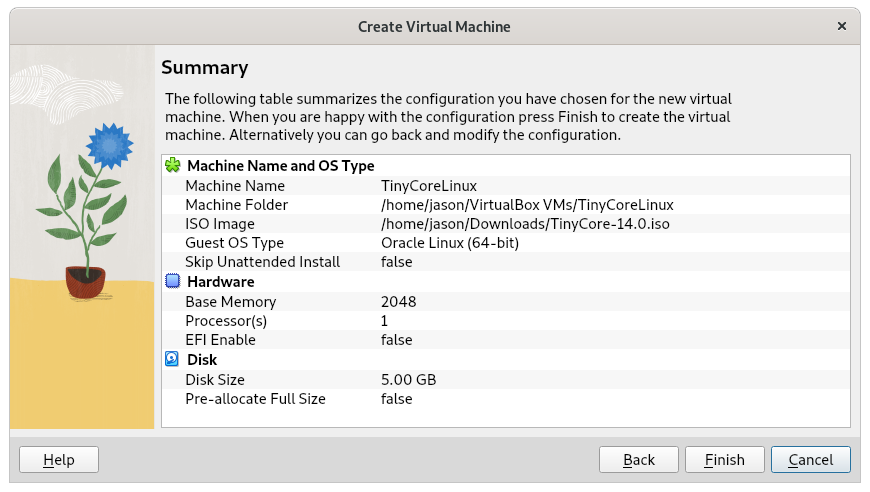The image size is (870, 492).
Task: Go back with the Back button
Action: click(639, 460)
